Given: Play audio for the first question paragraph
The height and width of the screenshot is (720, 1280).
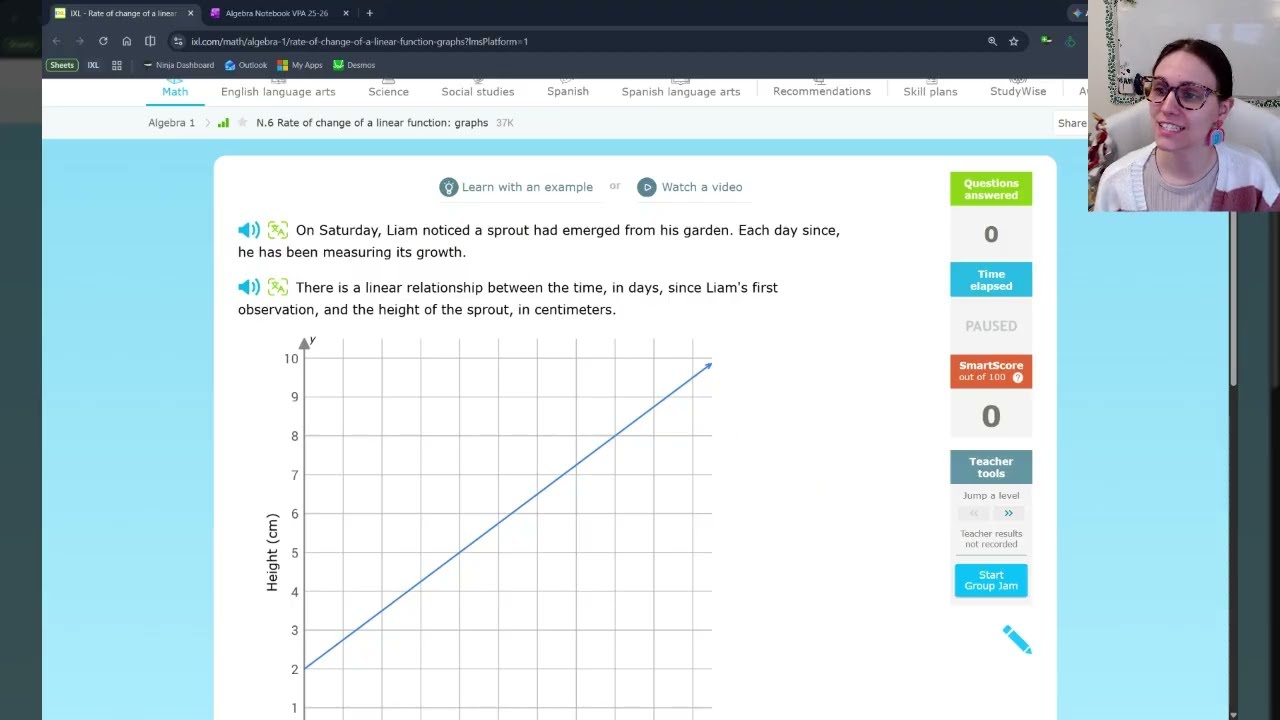Looking at the screenshot, I should coord(249,230).
